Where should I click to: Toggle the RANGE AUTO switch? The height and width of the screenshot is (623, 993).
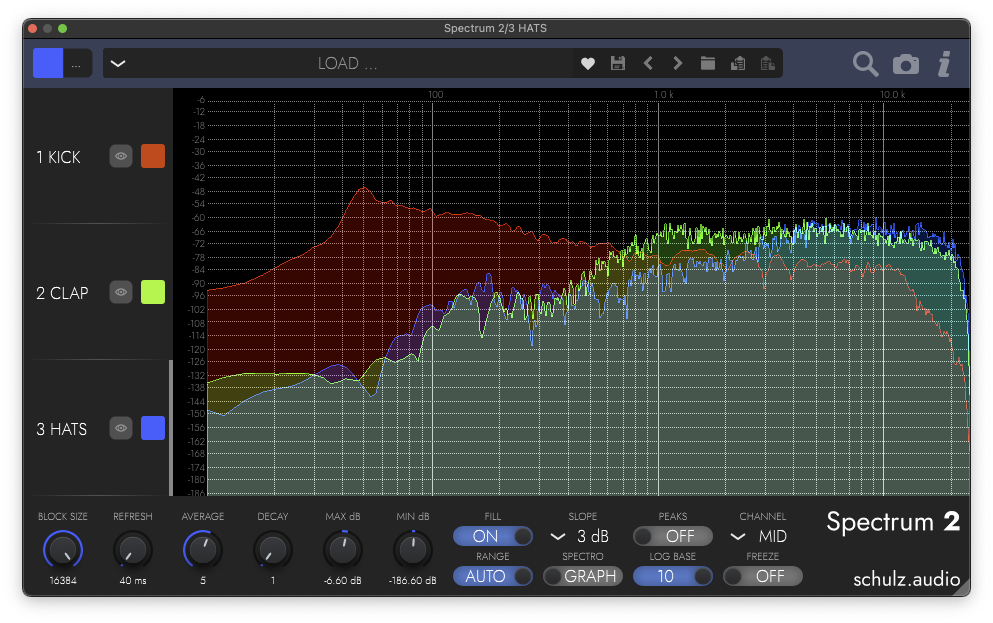(x=493, y=576)
